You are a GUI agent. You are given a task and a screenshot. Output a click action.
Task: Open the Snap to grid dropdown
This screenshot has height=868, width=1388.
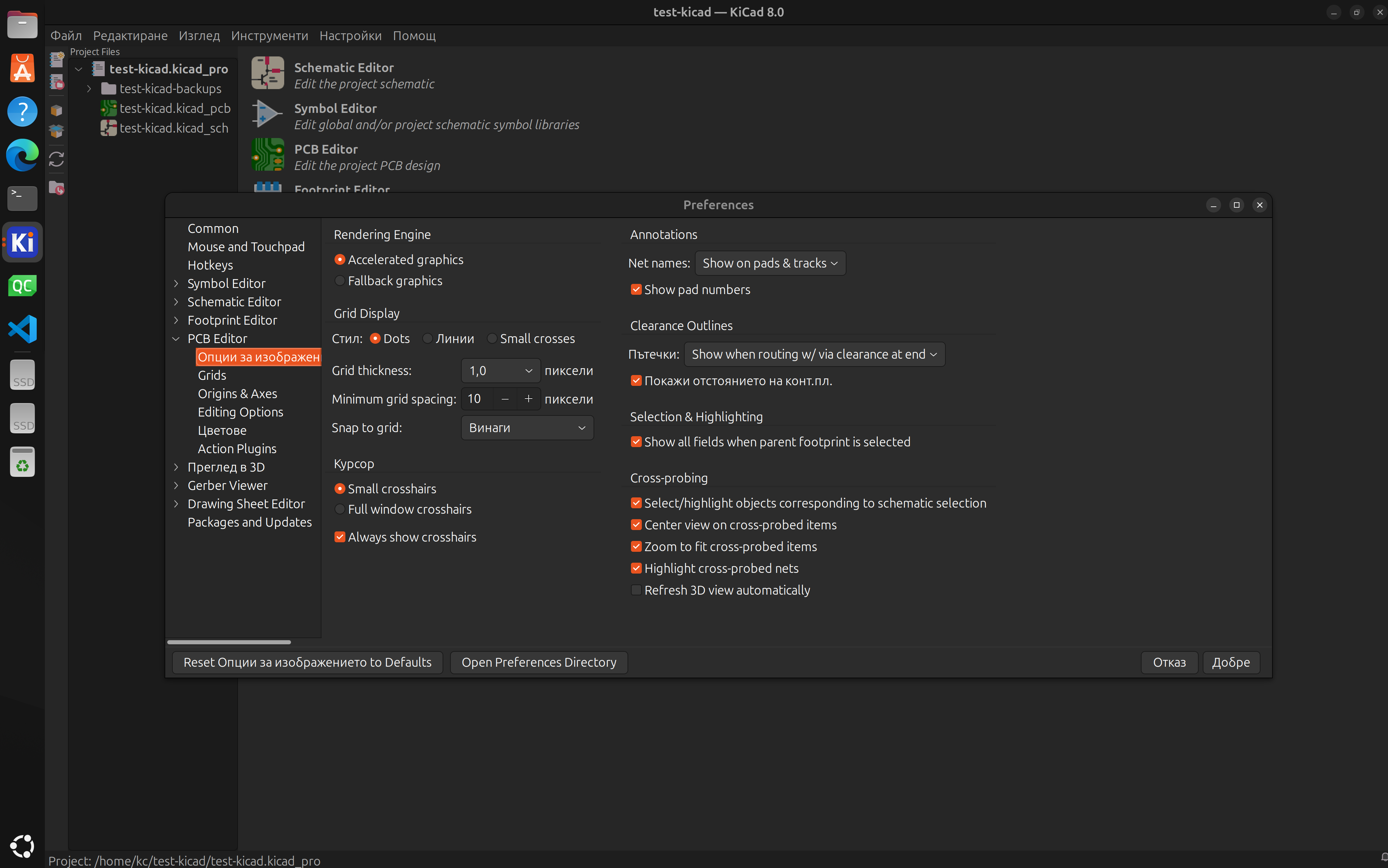point(527,428)
